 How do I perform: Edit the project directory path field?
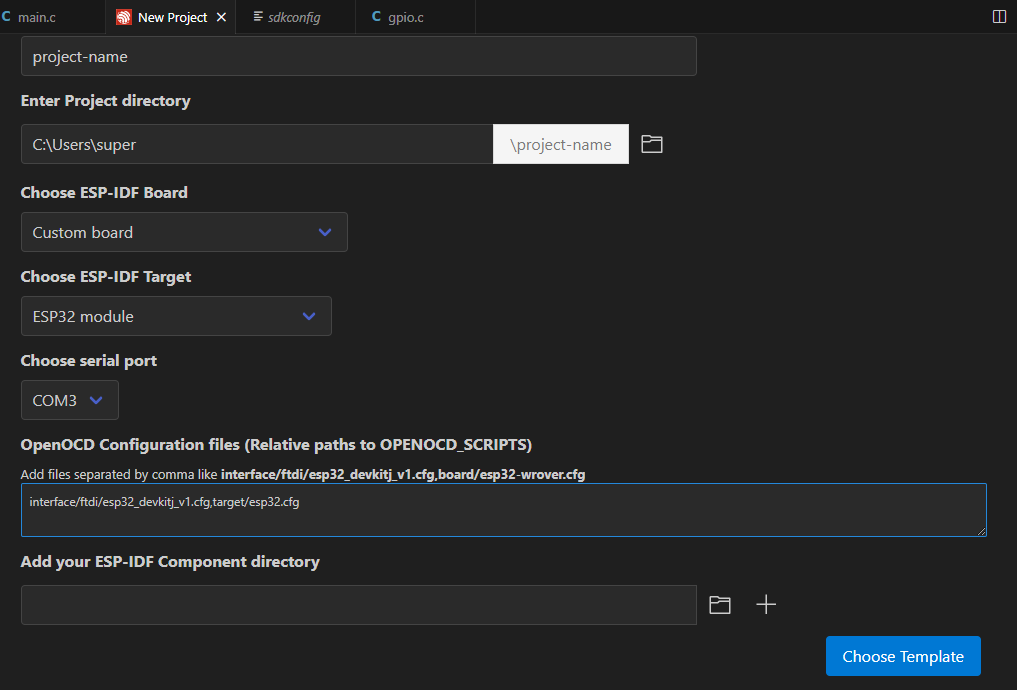tap(257, 144)
